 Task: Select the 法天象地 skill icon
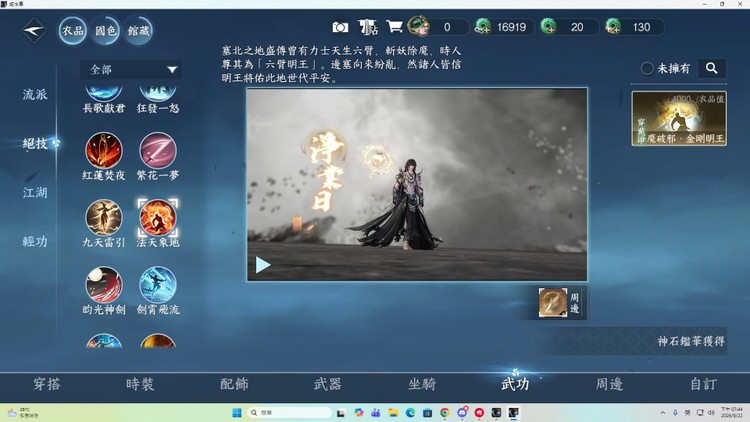tap(158, 218)
